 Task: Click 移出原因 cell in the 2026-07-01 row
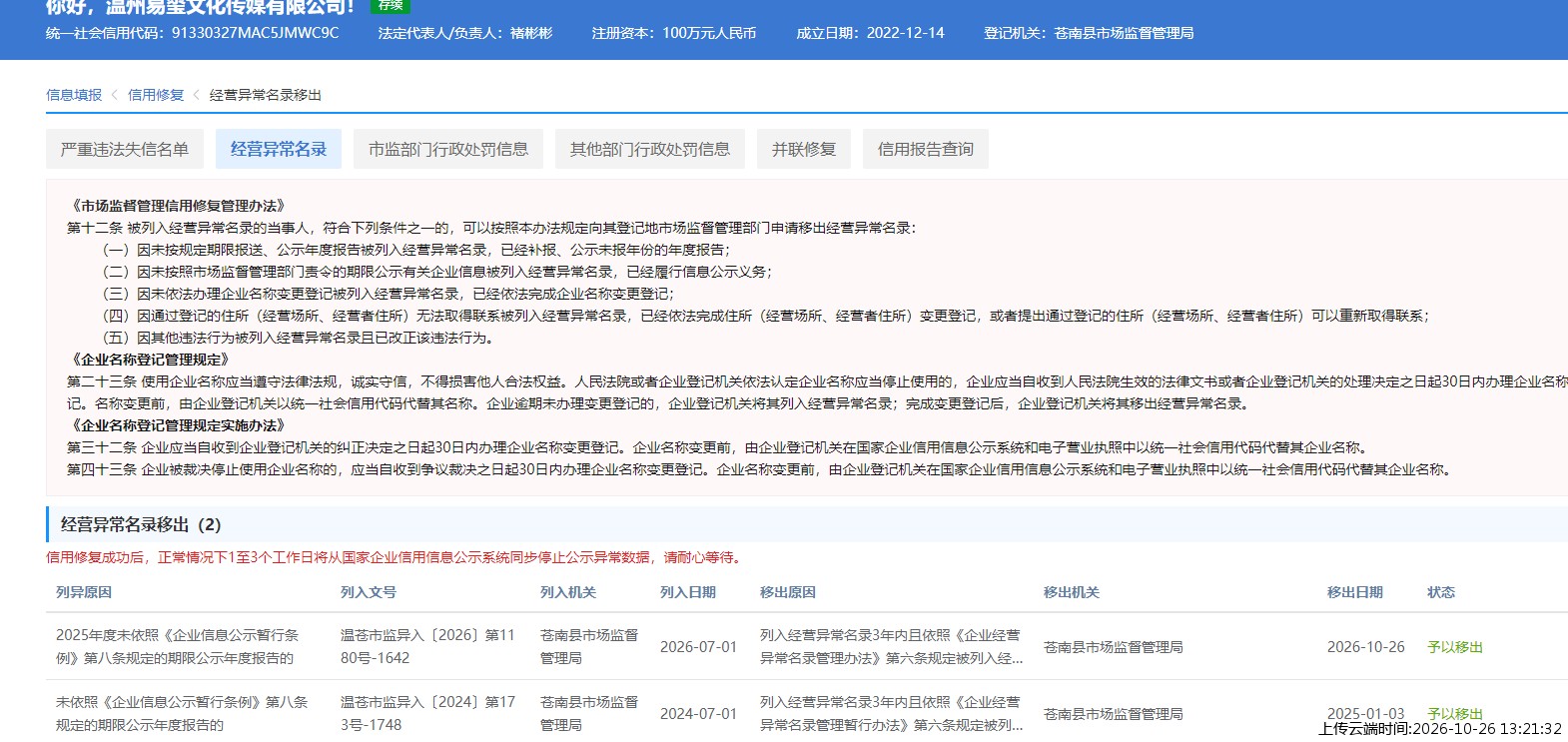[892, 646]
